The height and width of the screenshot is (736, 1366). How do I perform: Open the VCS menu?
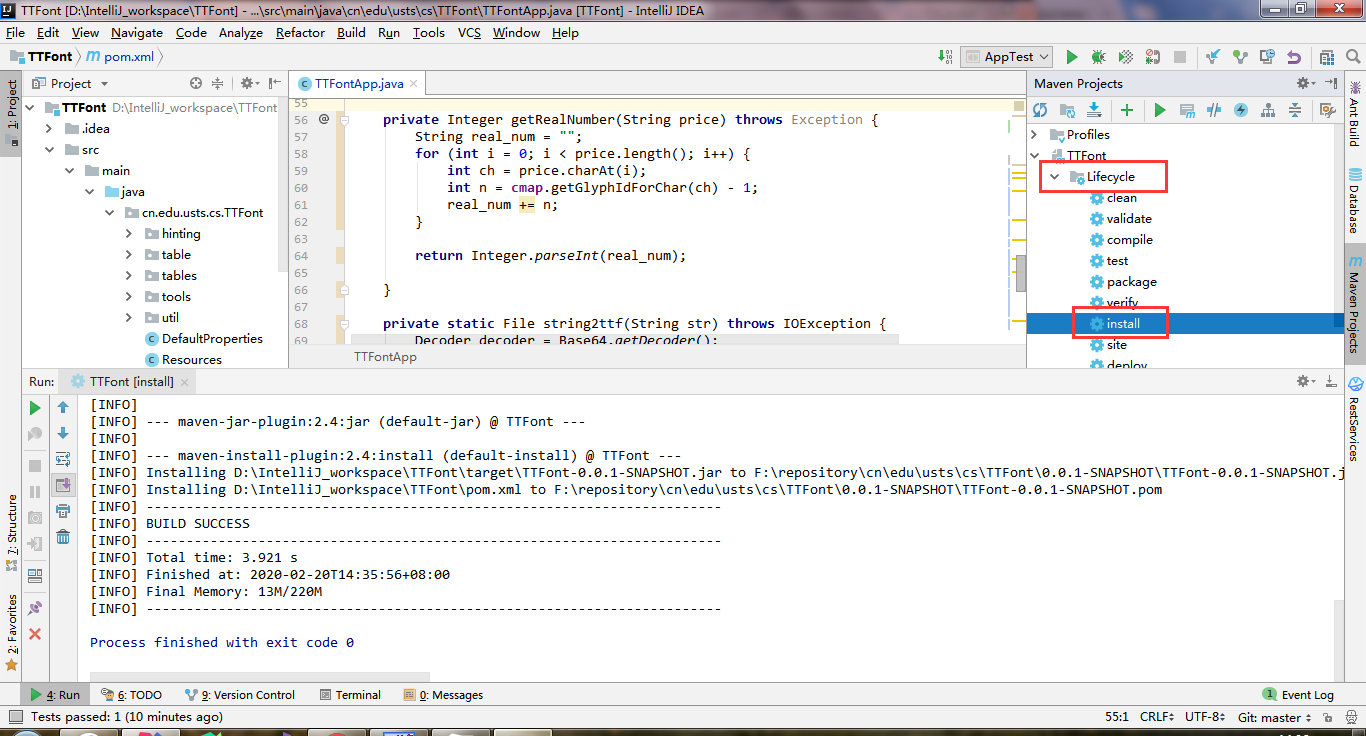pyautogui.click(x=469, y=32)
